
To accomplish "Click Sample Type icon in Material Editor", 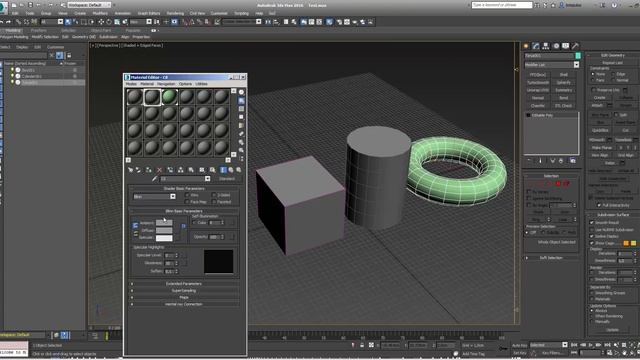I will tap(242, 92).
